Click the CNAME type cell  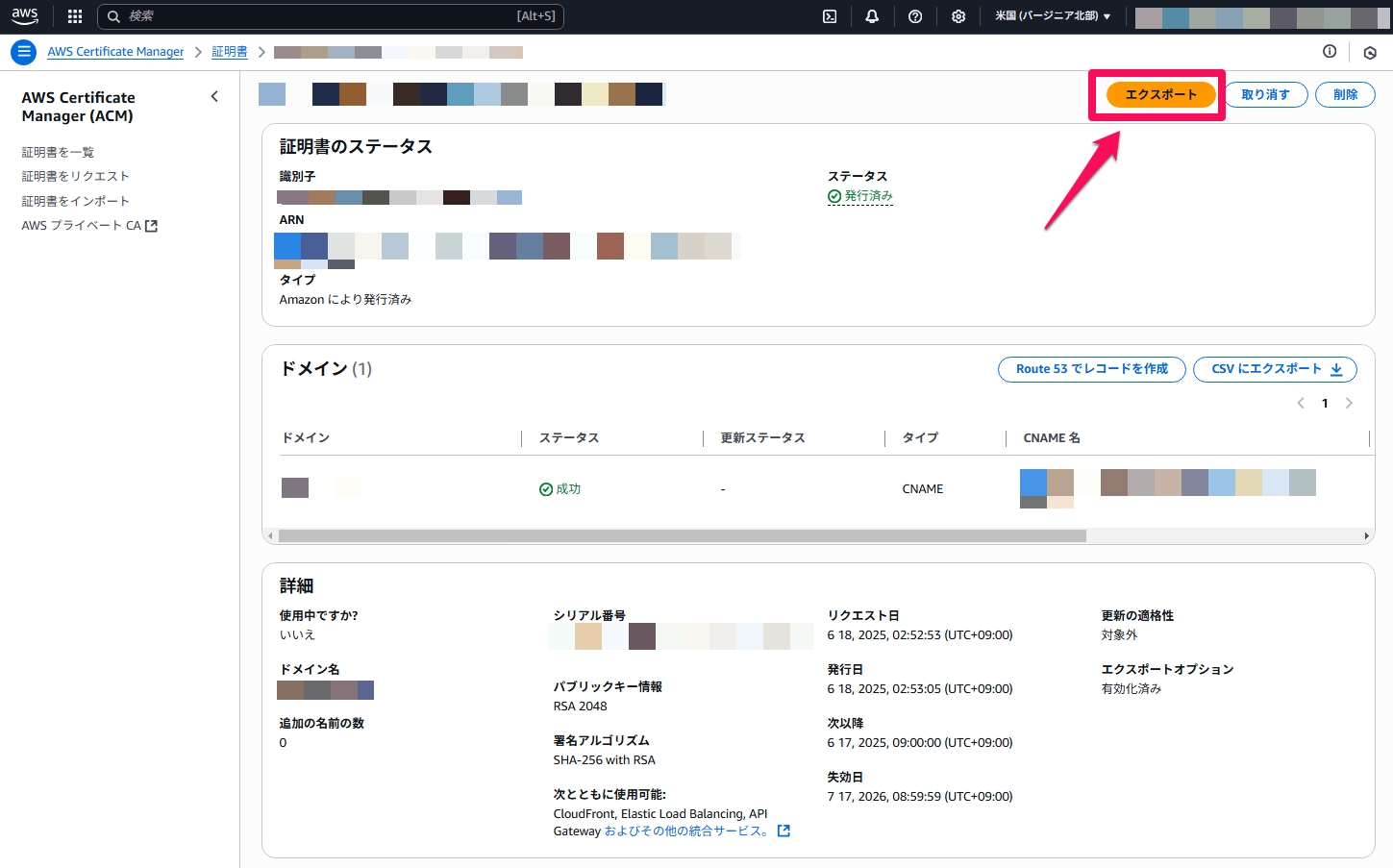pyautogui.click(x=923, y=488)
